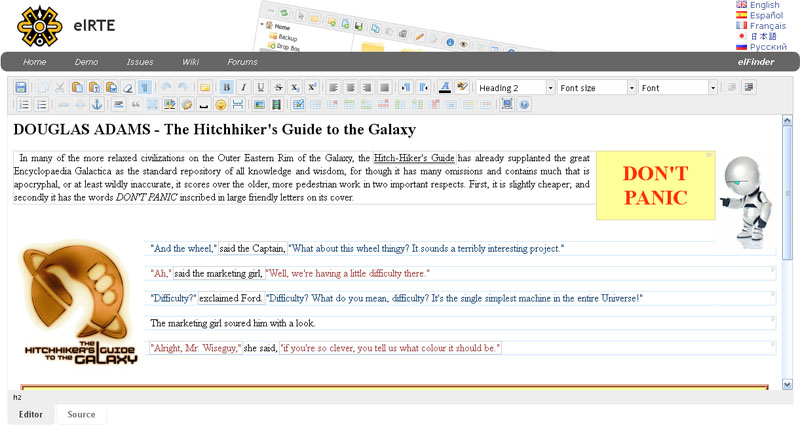Screen dimensions: 800x426
Task: Click the Paste as text icon
Action: tap(94, 87)
